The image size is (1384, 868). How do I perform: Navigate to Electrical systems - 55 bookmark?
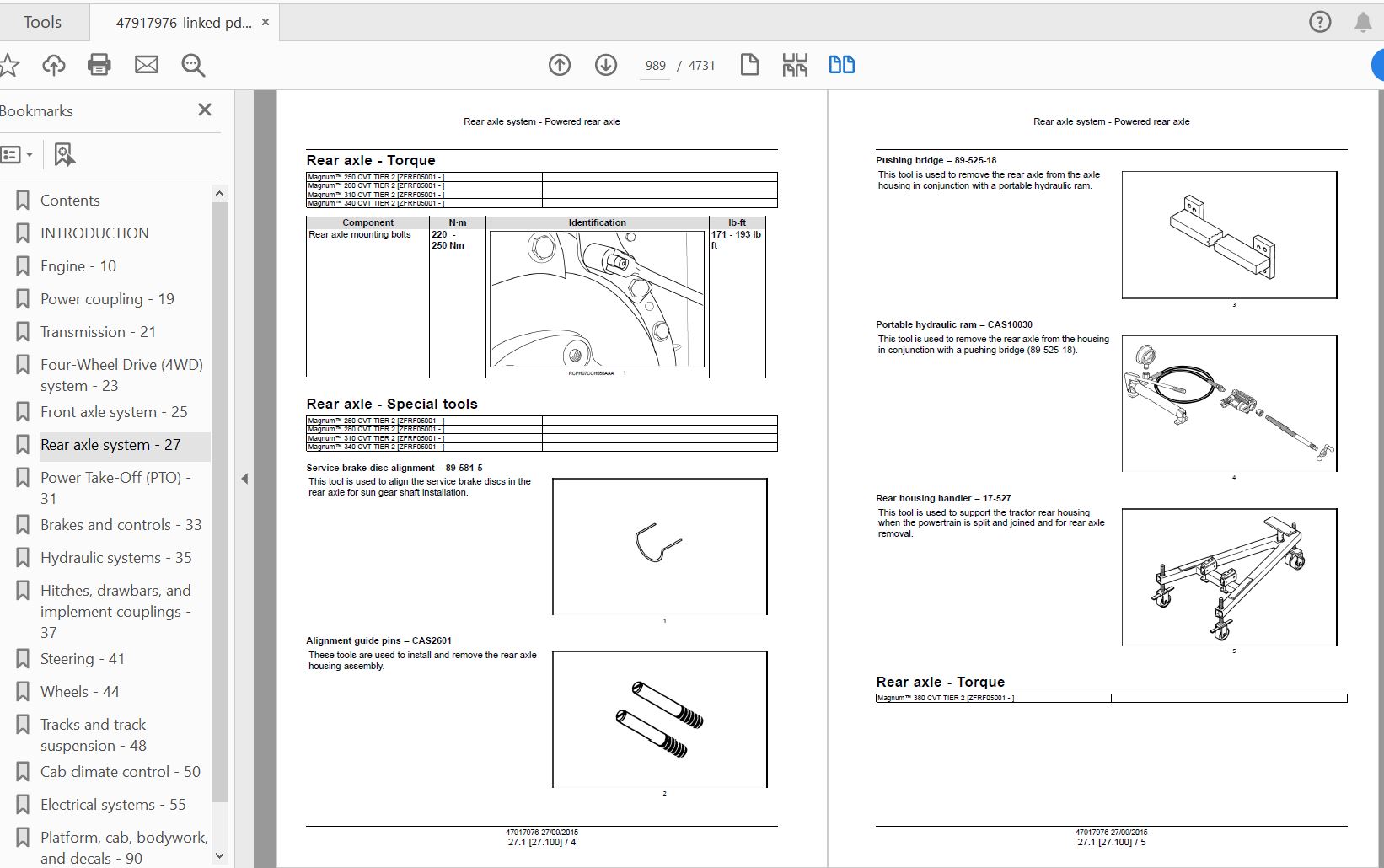113,805
